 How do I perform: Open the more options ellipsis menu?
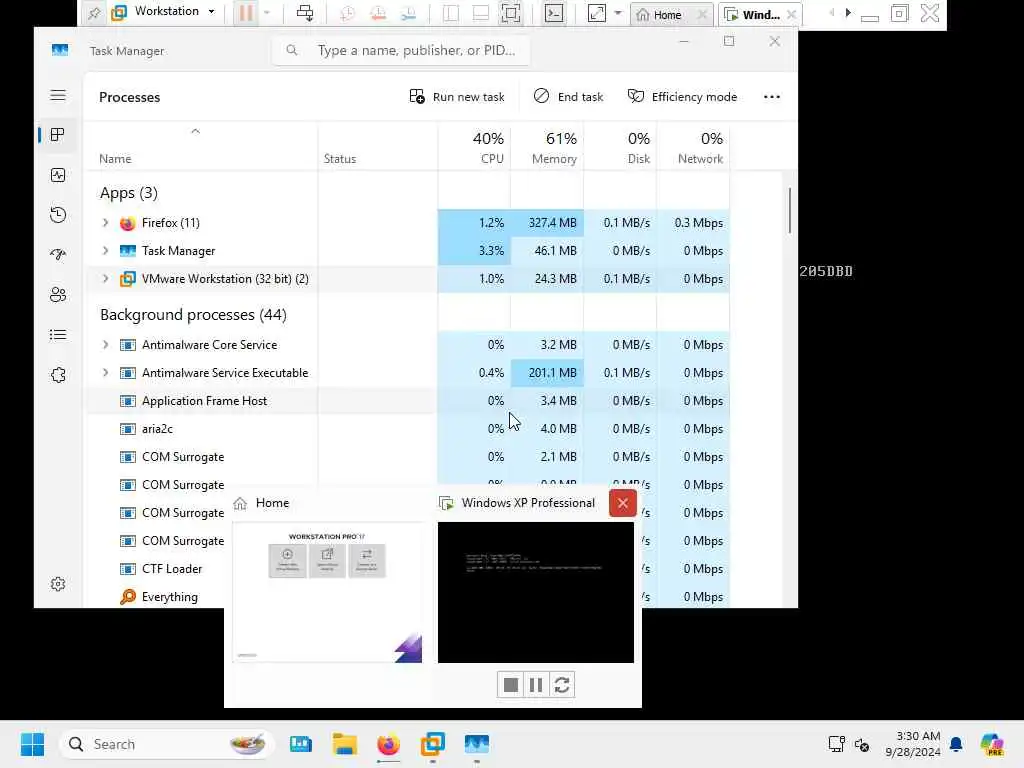[772, 97]
